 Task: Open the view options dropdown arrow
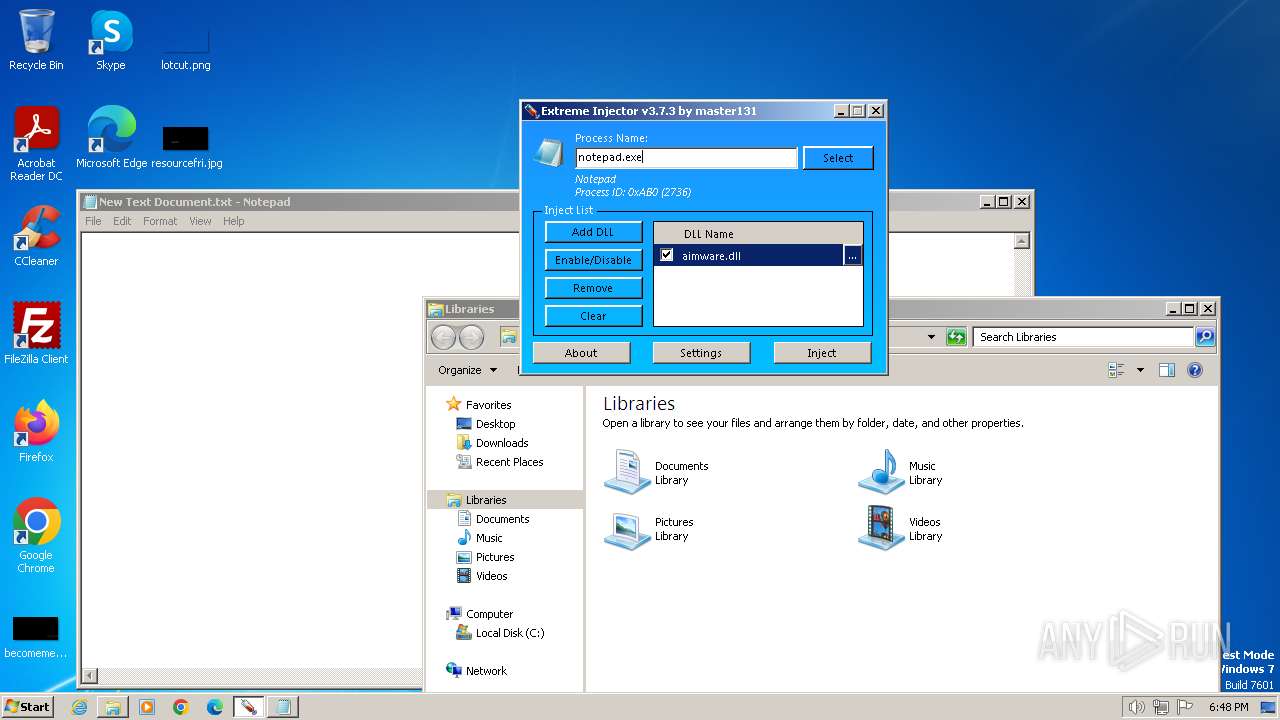click(x=1140, y=370)
